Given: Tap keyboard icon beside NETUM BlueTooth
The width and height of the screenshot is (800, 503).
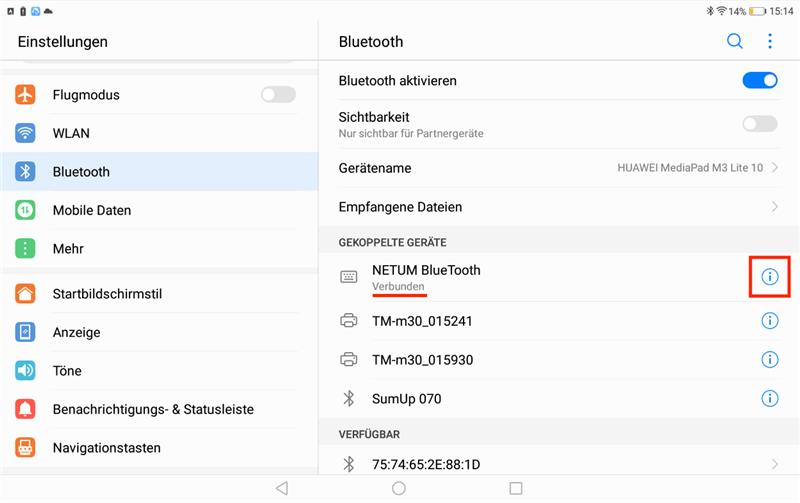Looking at the screenshot, I should [x=348, y=277].
